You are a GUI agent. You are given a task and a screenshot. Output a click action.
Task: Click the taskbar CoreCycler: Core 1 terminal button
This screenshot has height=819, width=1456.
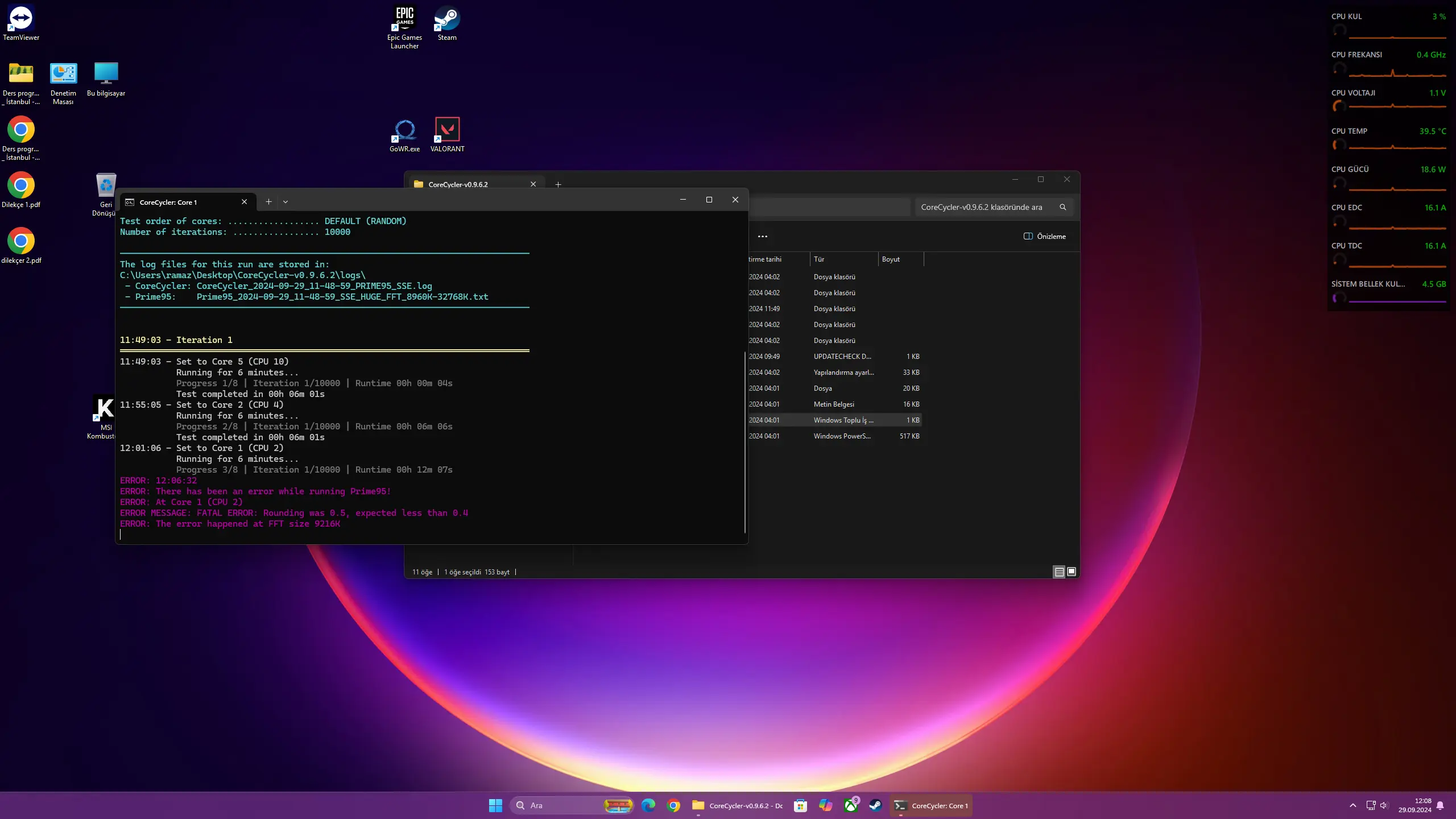point(931,805)
